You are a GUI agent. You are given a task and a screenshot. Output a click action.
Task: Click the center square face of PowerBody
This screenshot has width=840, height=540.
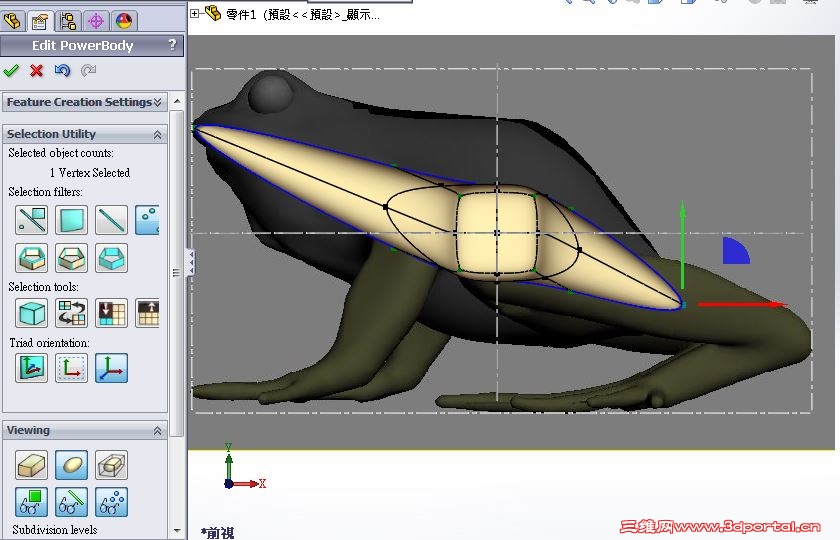497,234
